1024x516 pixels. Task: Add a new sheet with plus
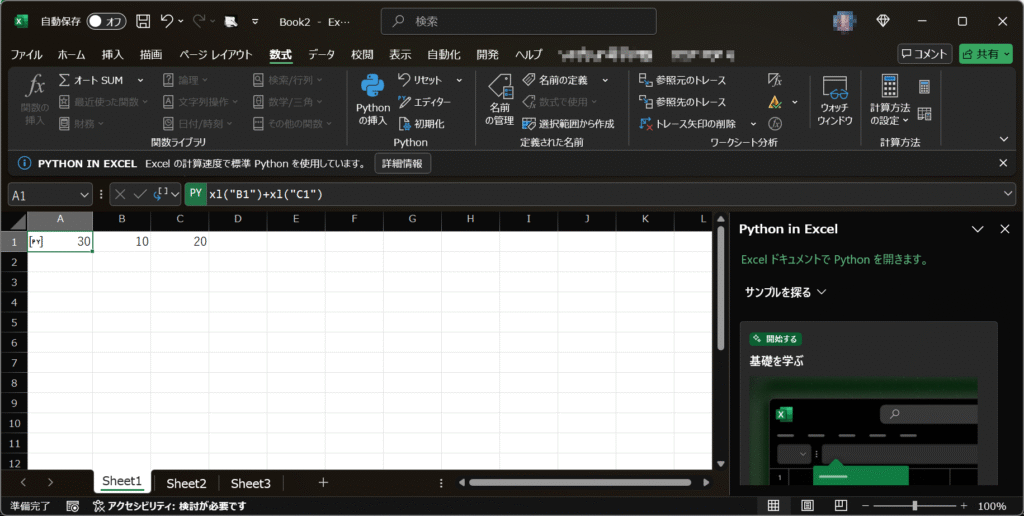[323, 483]
